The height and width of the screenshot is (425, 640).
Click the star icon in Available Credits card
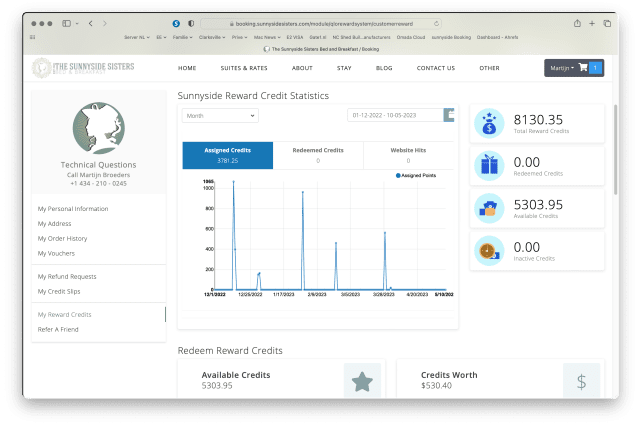[362, 381]
